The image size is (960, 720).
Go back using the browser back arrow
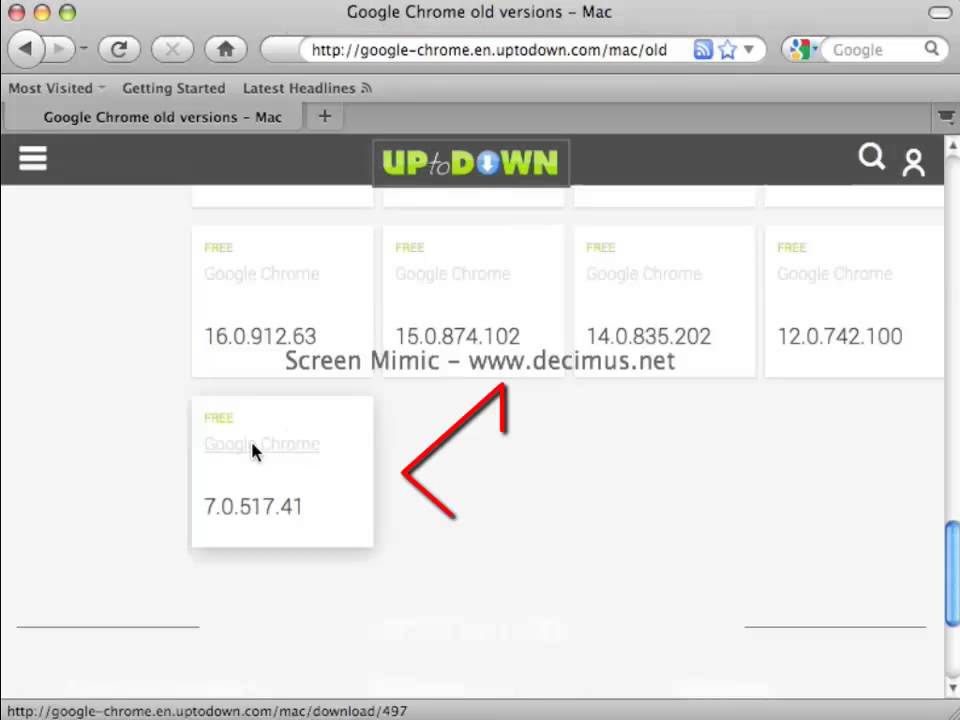(x=25, y=48)
